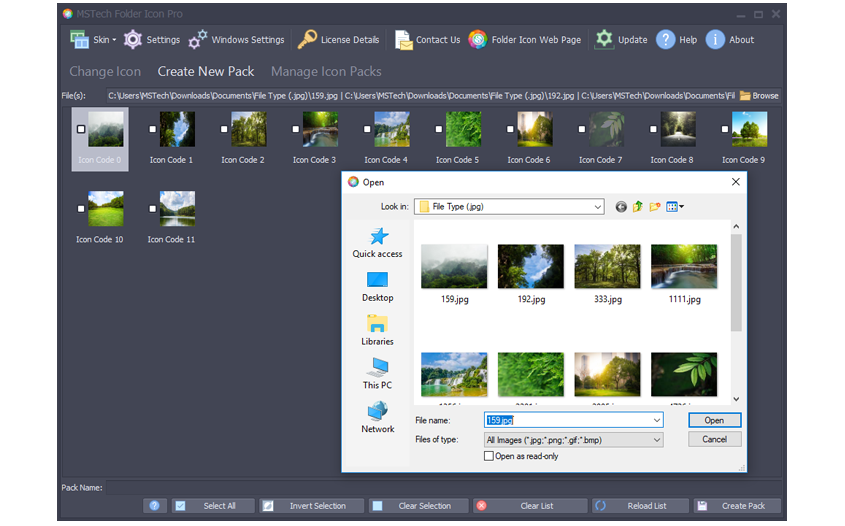Click the License Details key icon

pyautogui.click(x=307, y=40)
